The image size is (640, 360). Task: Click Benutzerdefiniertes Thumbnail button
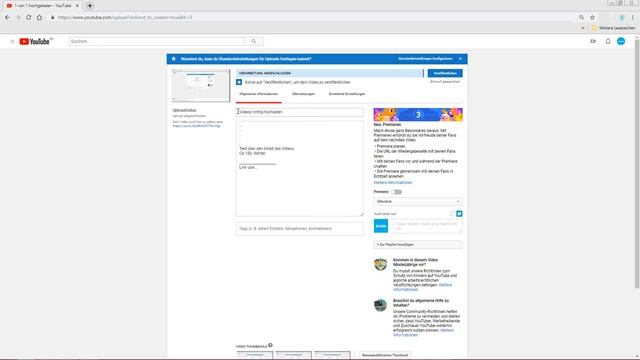click(385, 355)
